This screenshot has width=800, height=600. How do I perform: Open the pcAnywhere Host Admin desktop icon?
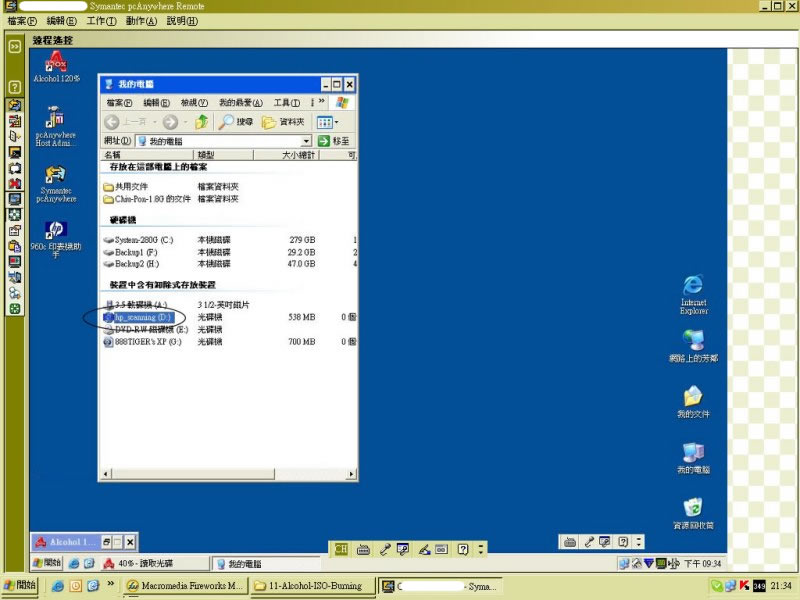pyautogui.click(x=56, y=126)
